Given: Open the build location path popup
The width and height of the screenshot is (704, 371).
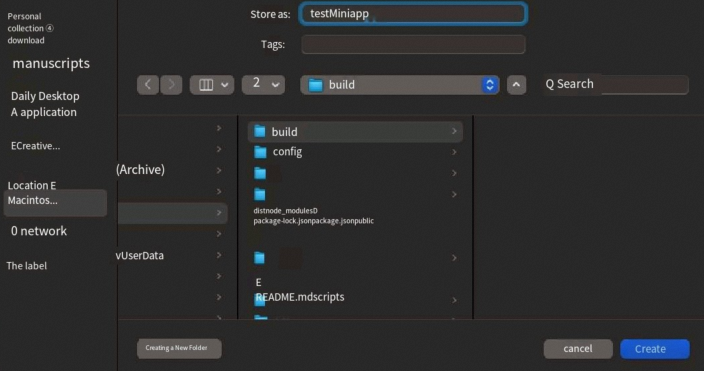Looking at the screenshot, I should point(400,84).
